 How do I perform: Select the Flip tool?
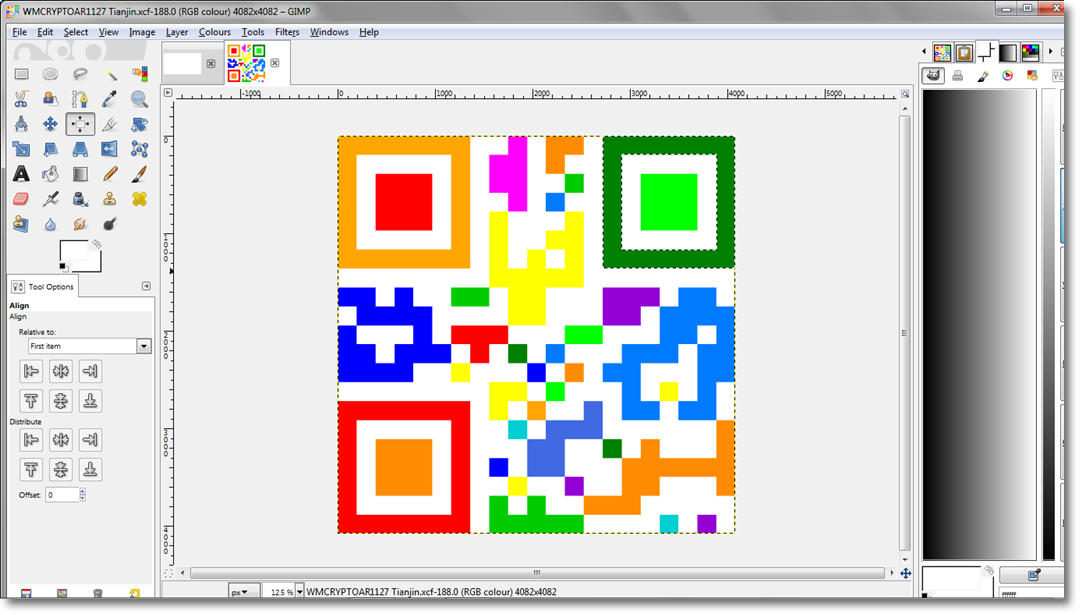point(110,149)
